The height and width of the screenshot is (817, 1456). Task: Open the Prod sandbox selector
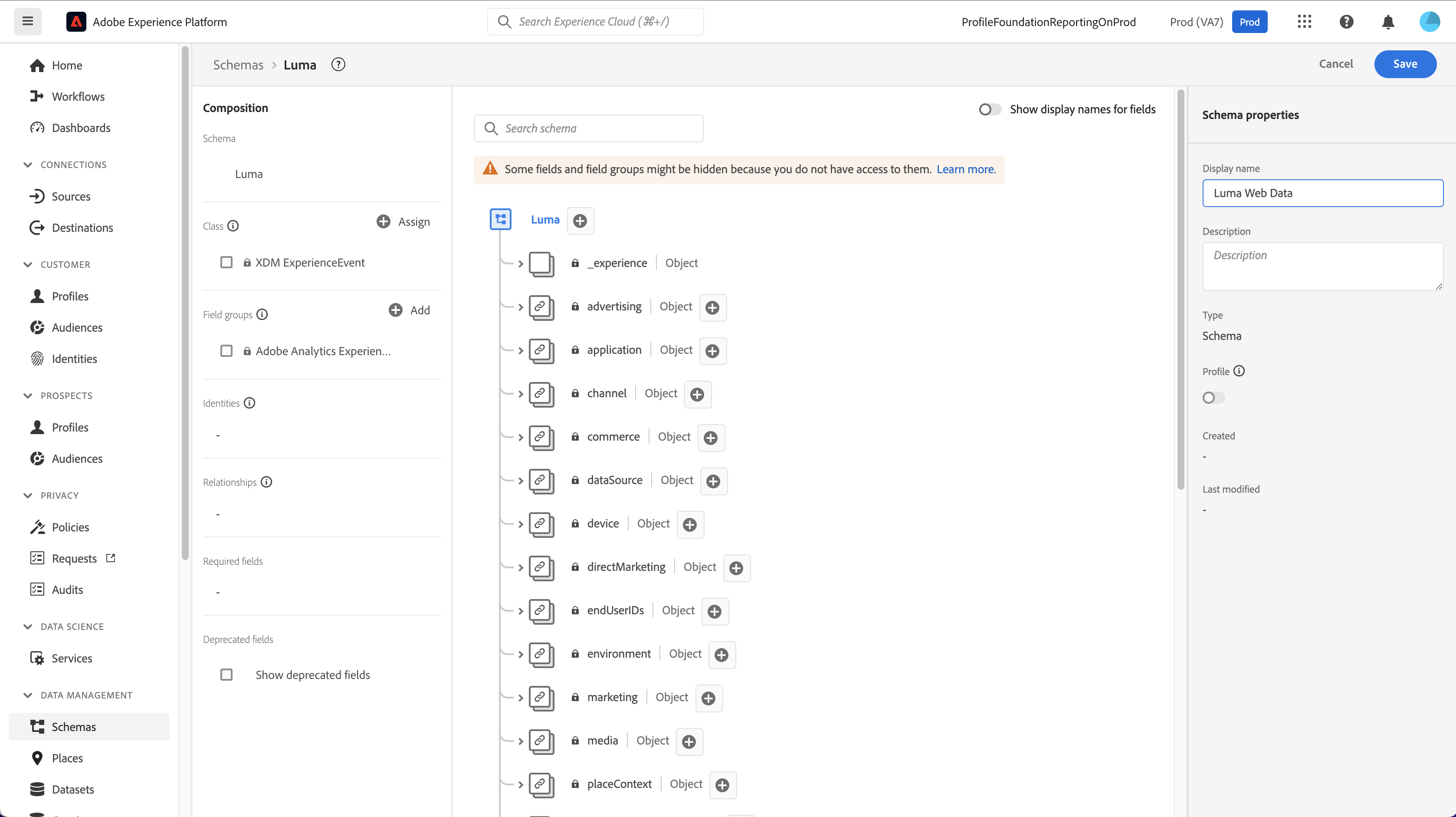1249,21
